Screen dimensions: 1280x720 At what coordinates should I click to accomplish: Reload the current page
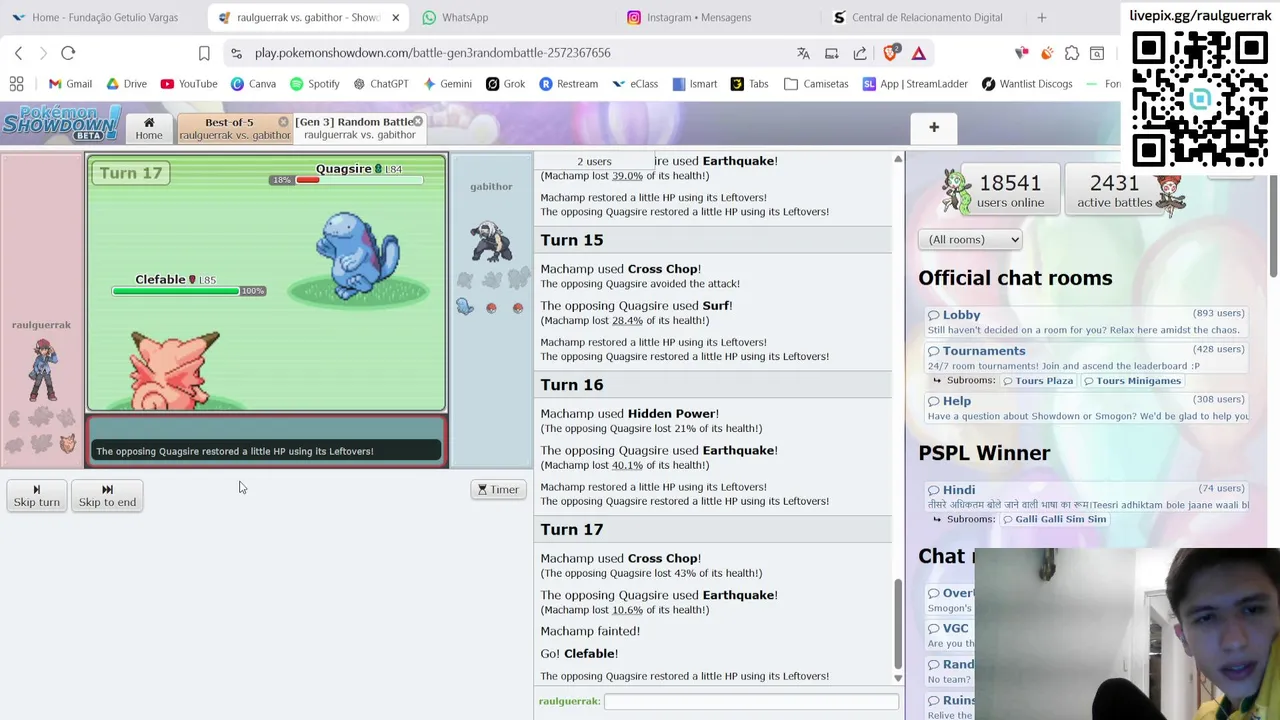[x=68, y=53]
